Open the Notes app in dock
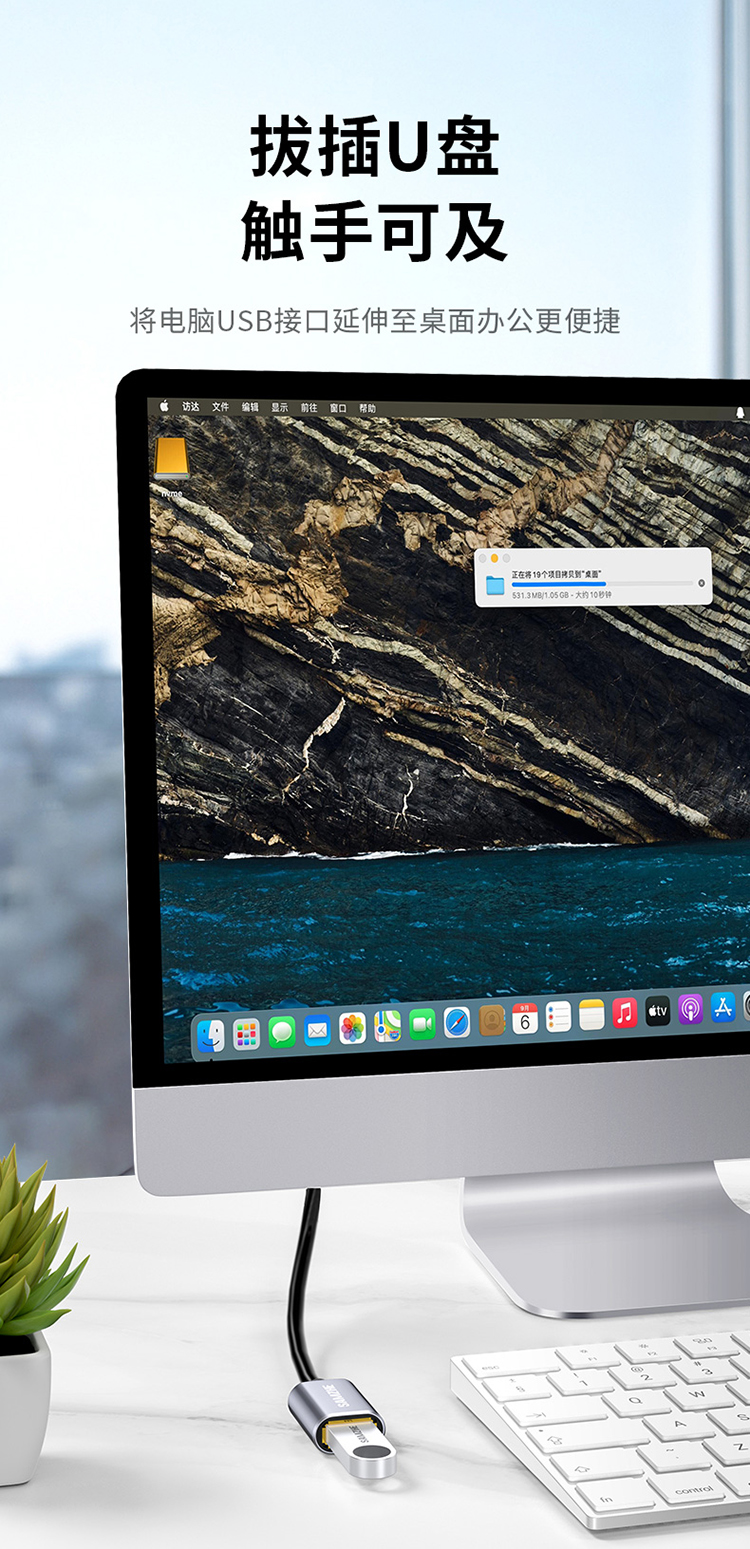The width and height of the screenshot is (750, 1549). coord(592,1015)
